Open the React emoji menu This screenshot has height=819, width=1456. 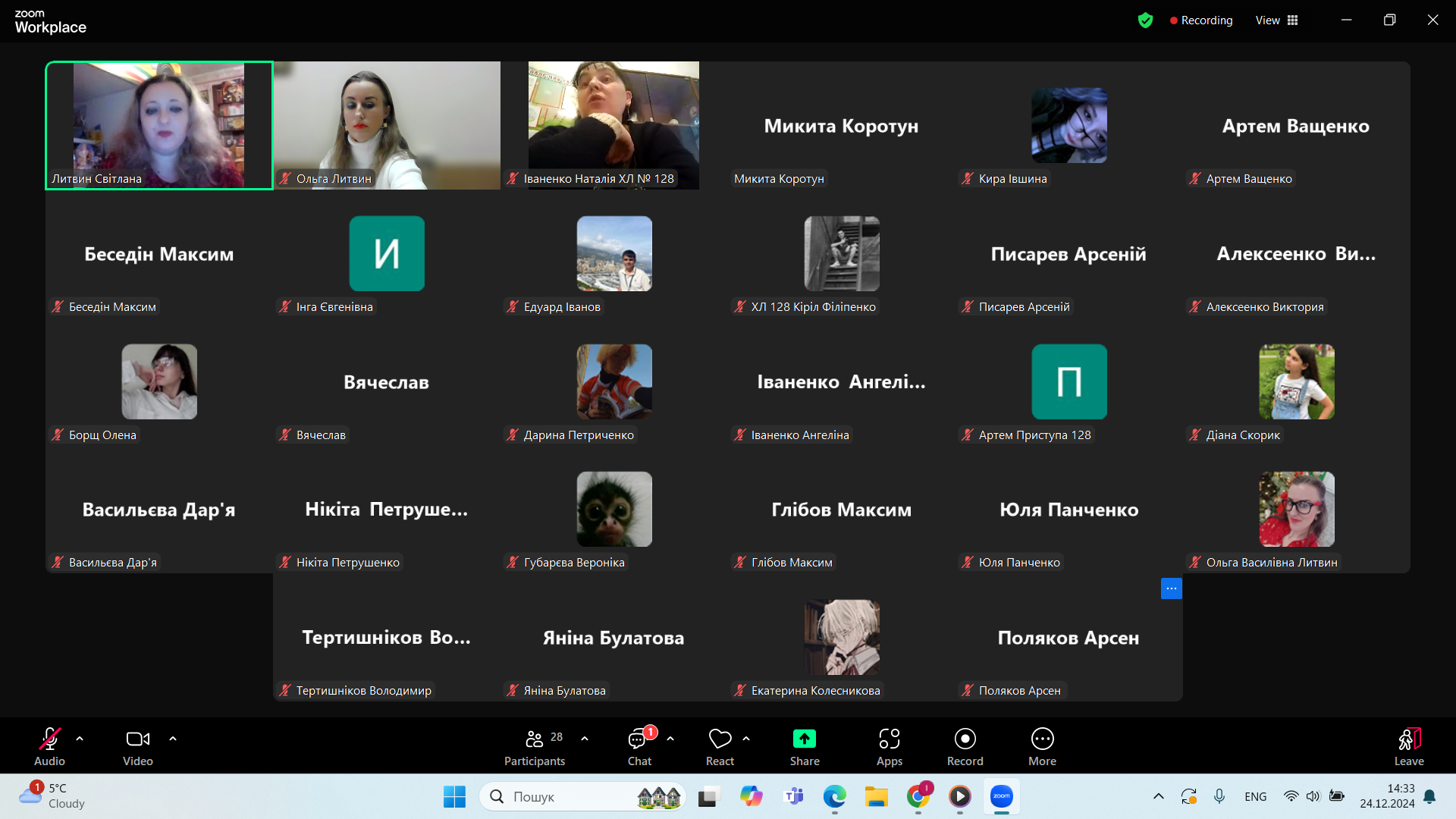tap(720, 747)
